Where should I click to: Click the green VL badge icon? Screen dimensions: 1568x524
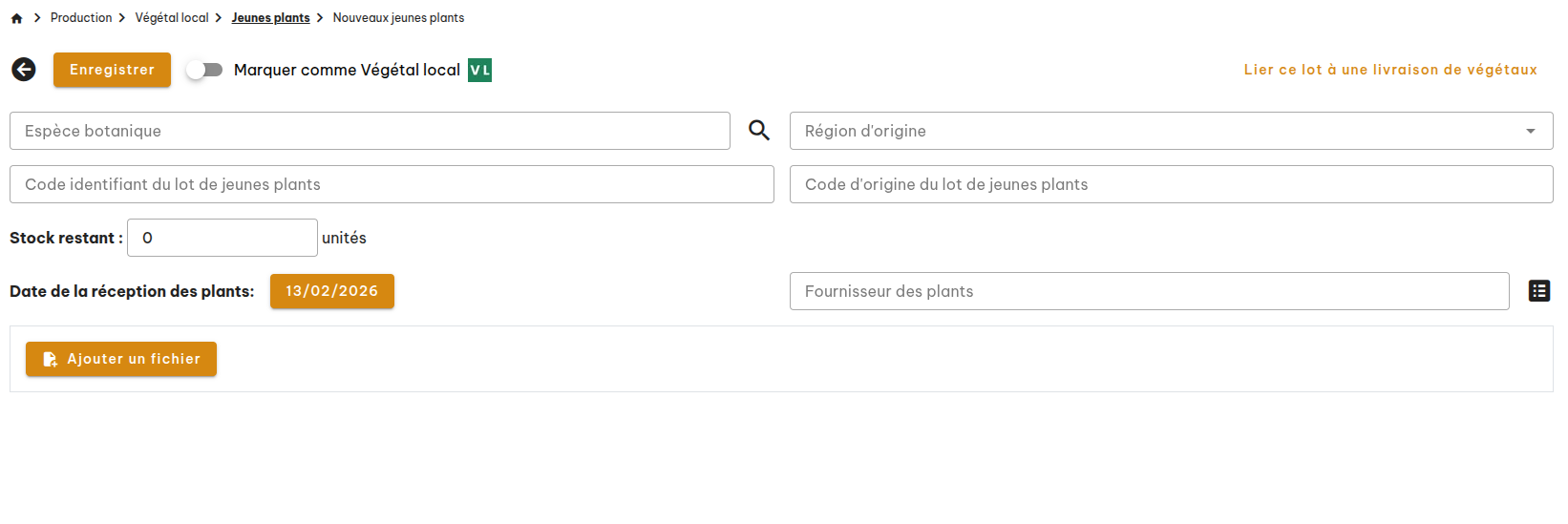479,70
